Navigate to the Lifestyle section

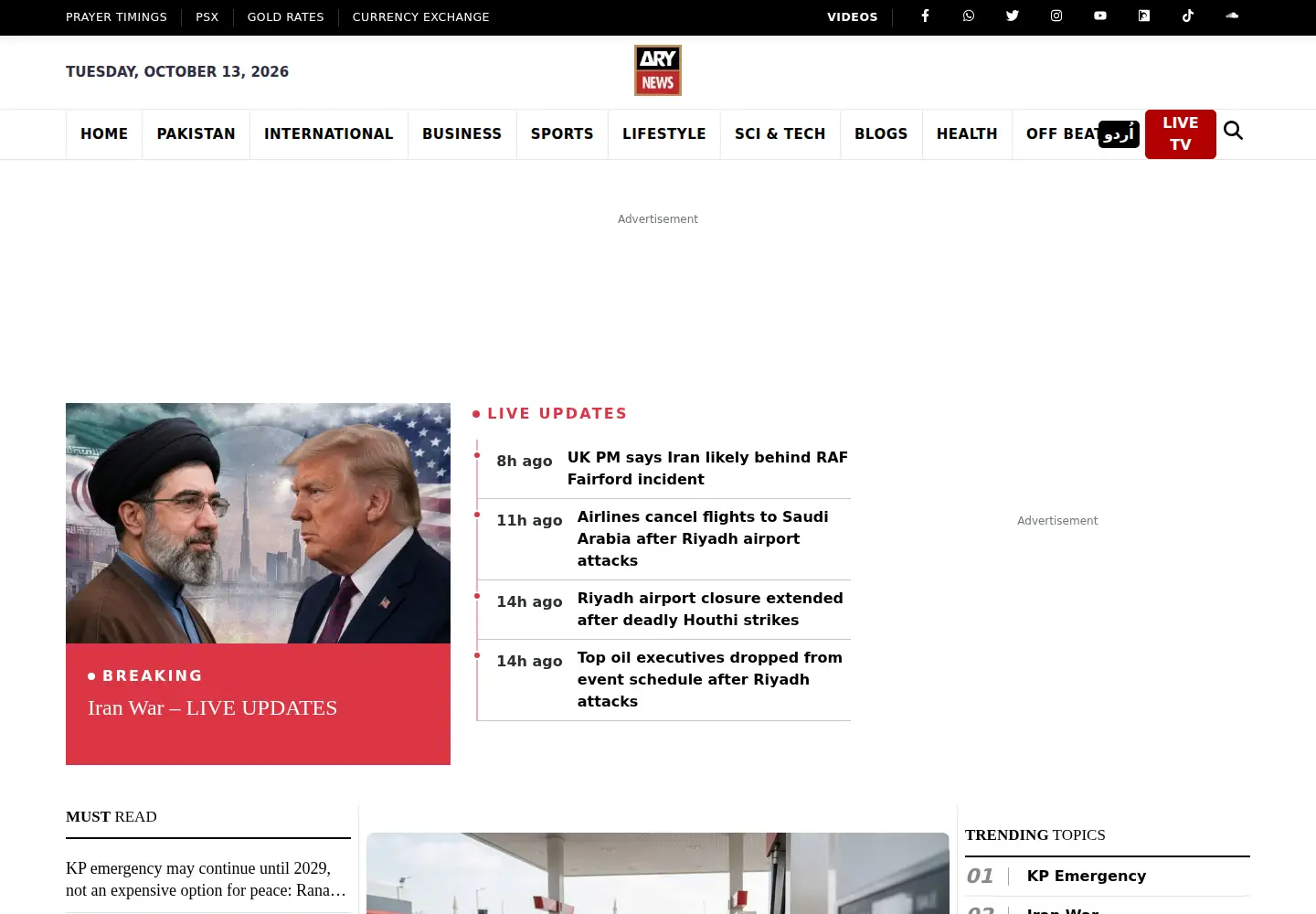[664, 134]
